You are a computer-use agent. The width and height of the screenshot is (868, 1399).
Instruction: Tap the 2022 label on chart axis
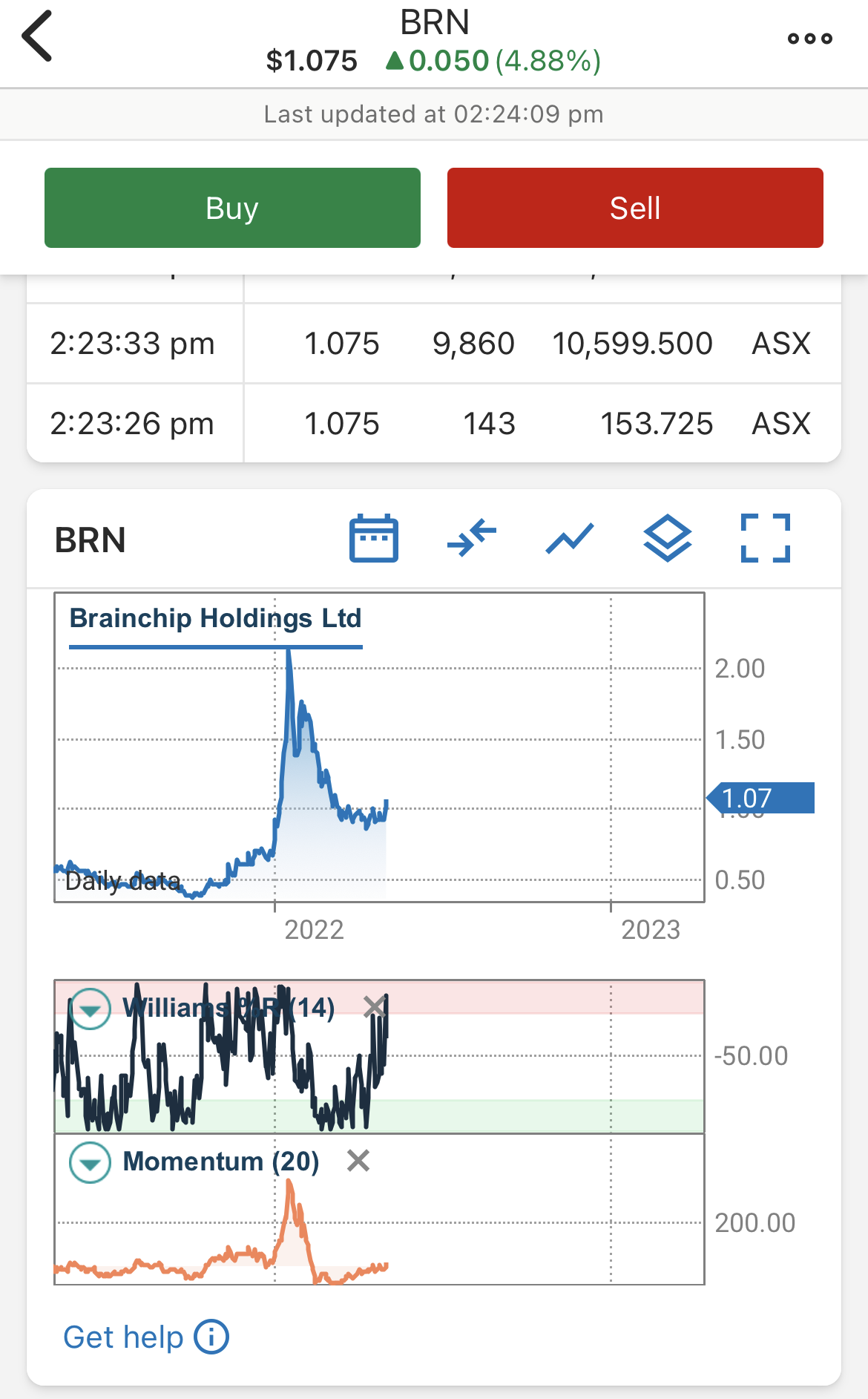coord(315,929)
